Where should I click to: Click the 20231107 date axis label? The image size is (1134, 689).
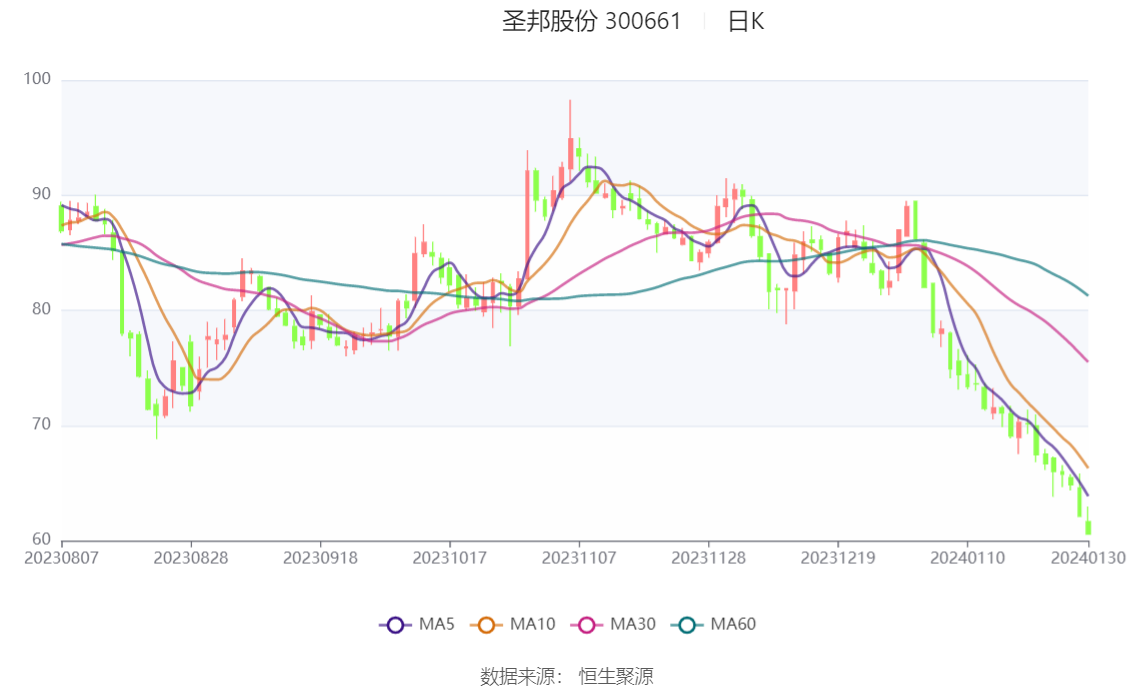pyautogui.click(x=579, y=558)
